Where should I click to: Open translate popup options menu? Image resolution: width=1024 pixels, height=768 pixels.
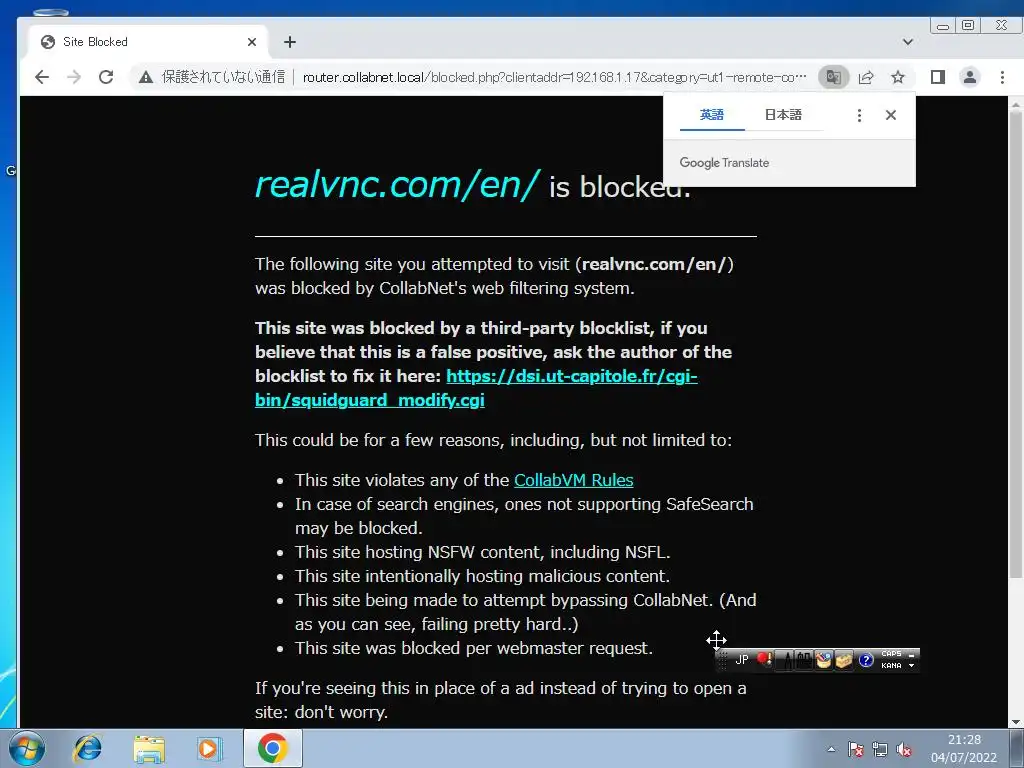(x=859, y=115)
